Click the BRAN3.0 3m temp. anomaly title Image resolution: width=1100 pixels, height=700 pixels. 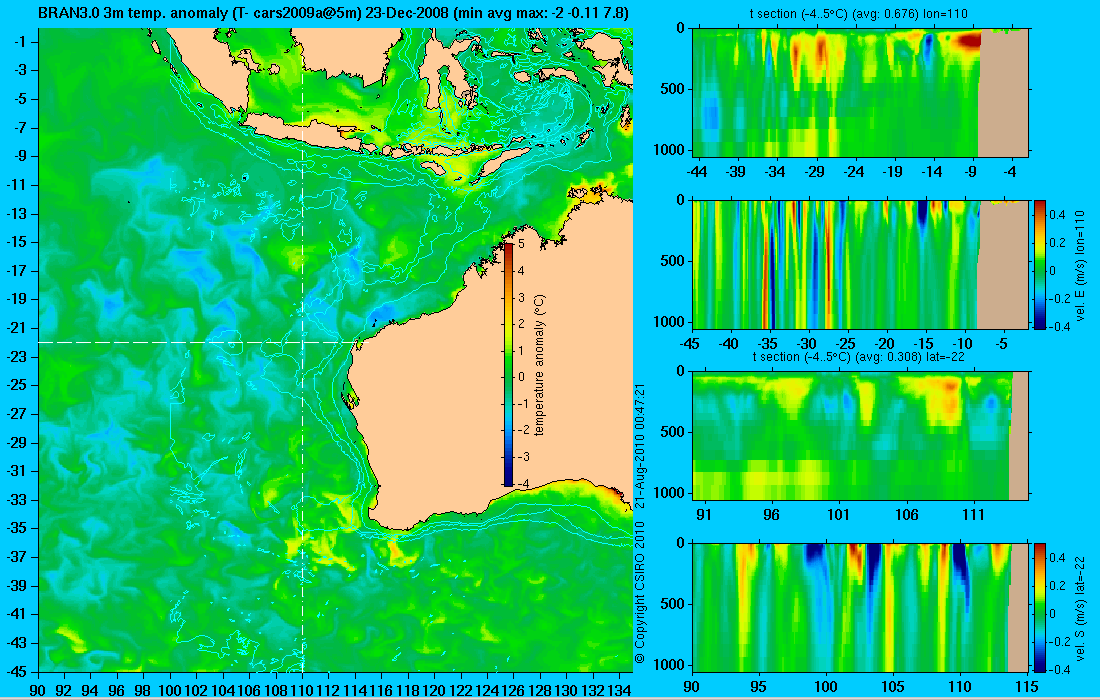pos(333,13)
